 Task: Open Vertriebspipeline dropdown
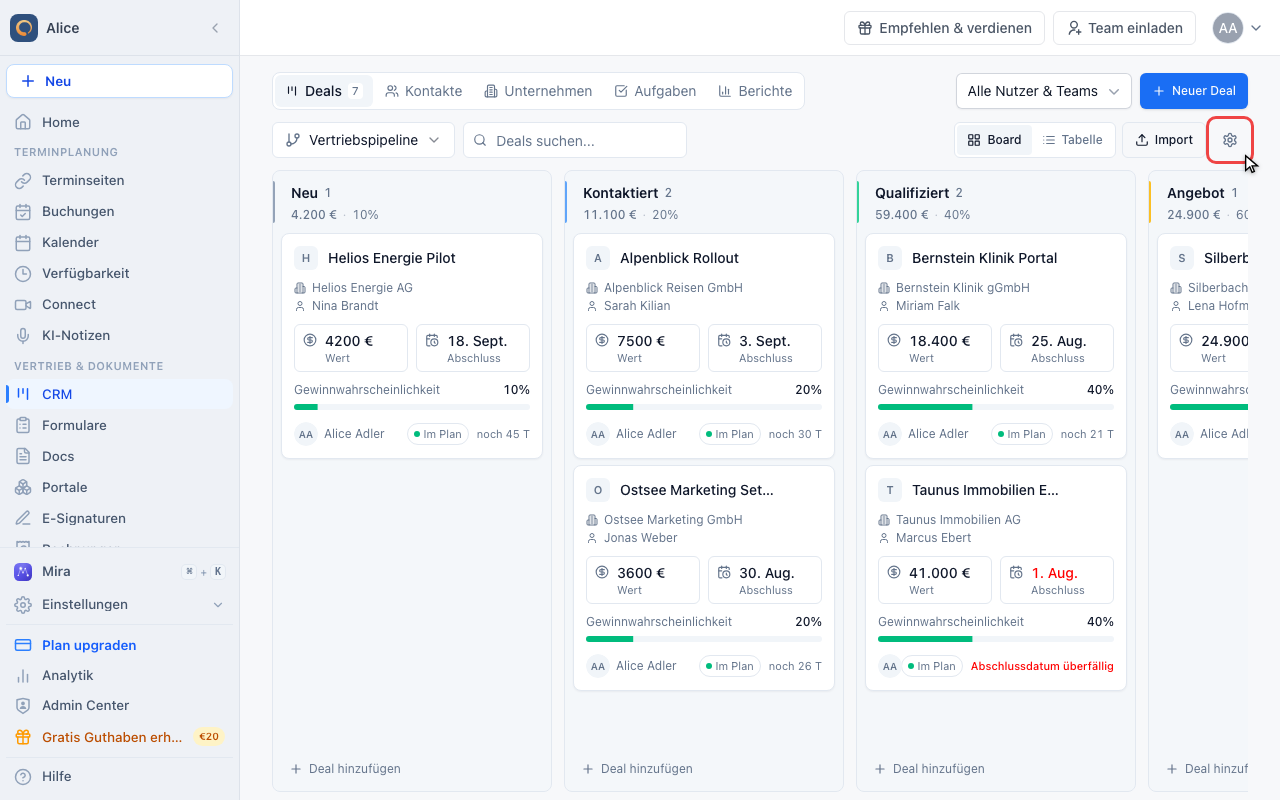363,140
